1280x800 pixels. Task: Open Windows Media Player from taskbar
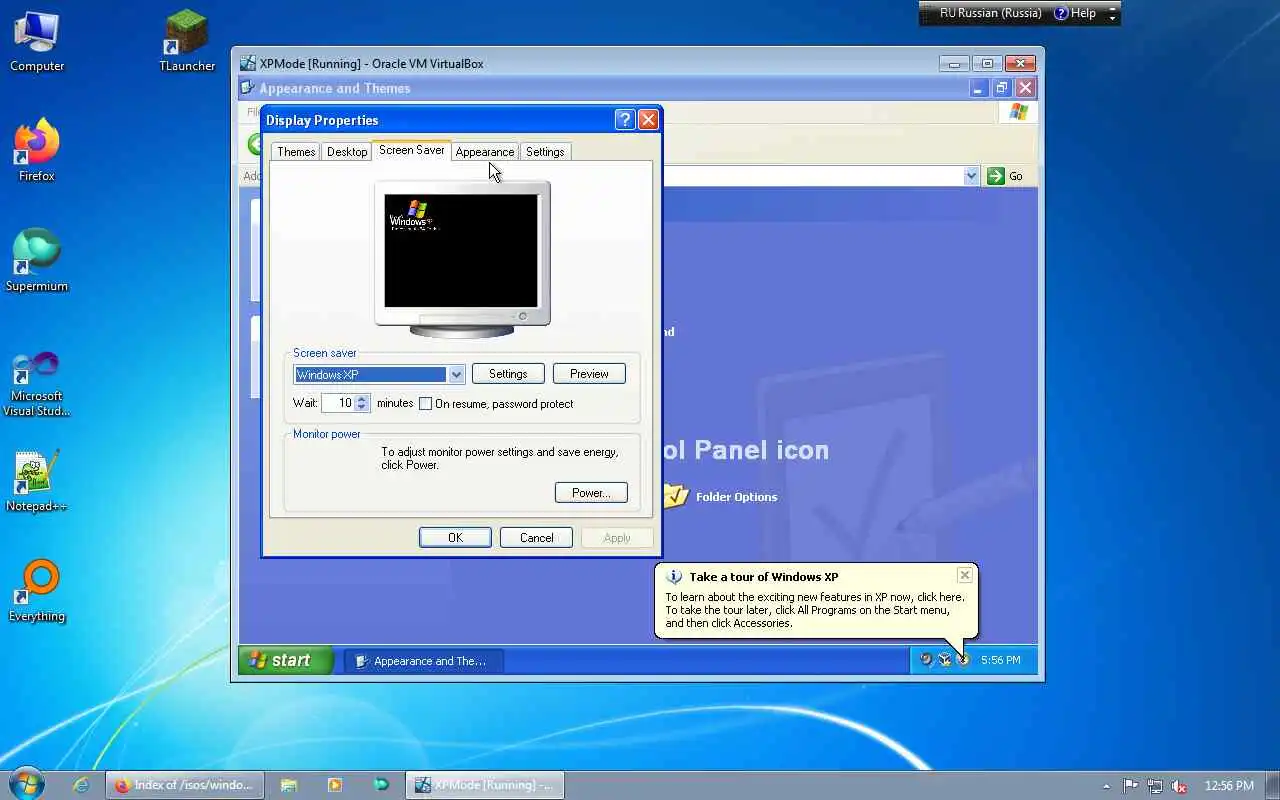(x=335, y=785)
